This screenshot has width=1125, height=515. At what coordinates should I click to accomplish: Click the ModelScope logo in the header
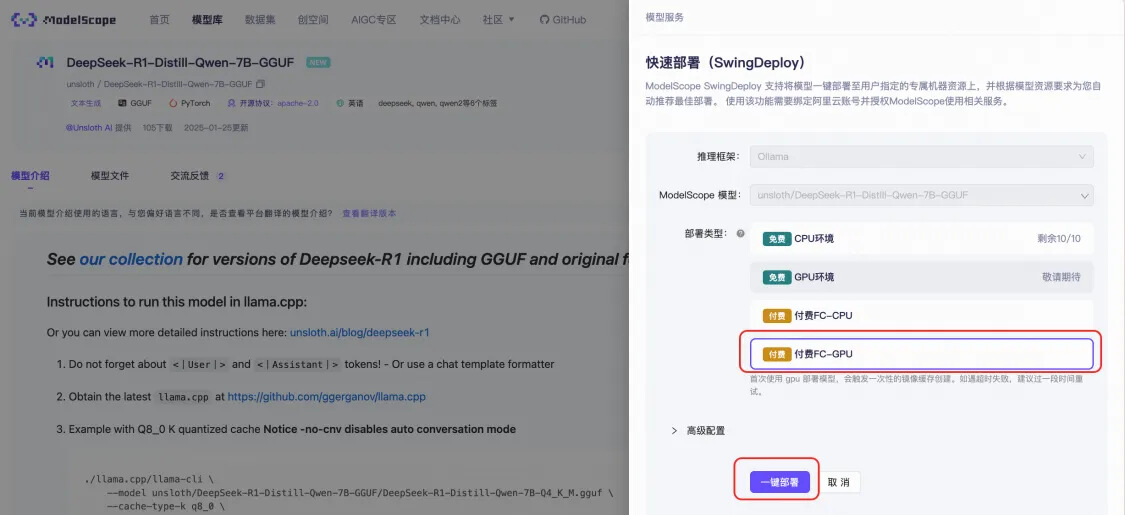coord(63,19)
